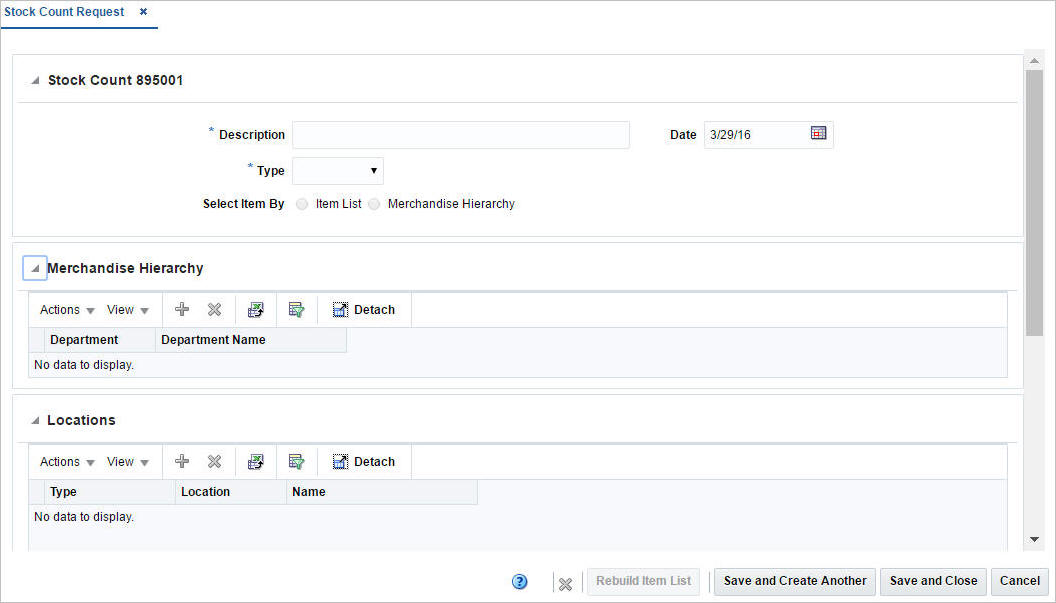Click Save and Create Another
The height and width of the screenshot is (603, 1056).
click(794, 581)
